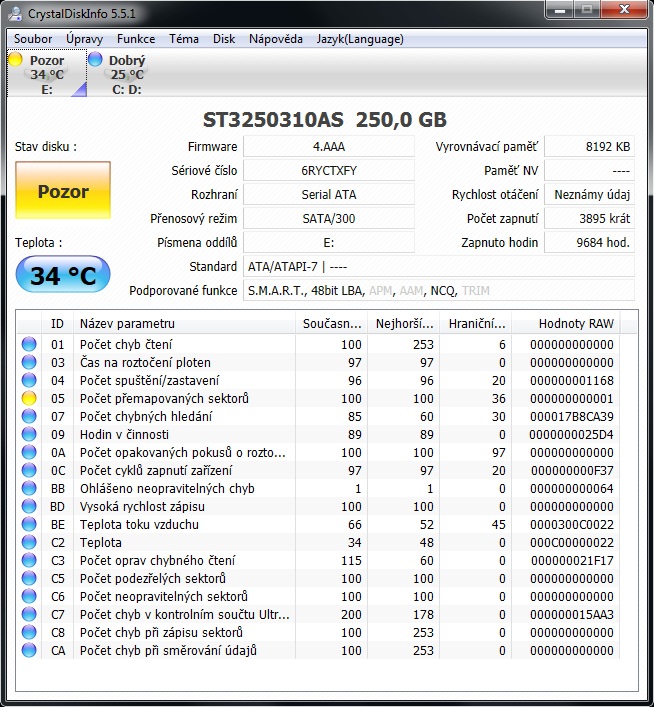Screen dimensions: 654x707
Task: Select the Ohlášeno neopravitelných chyb row name
Action: tap(167, 489)
